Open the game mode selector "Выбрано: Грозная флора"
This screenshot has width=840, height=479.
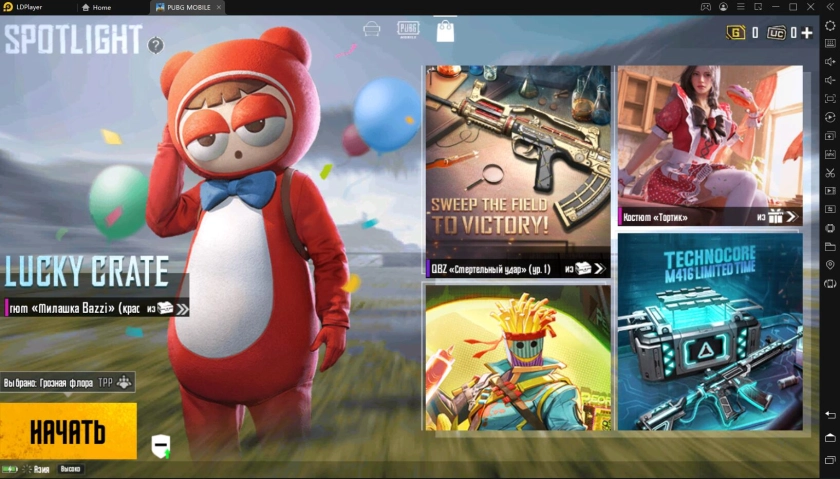point(68,382)
